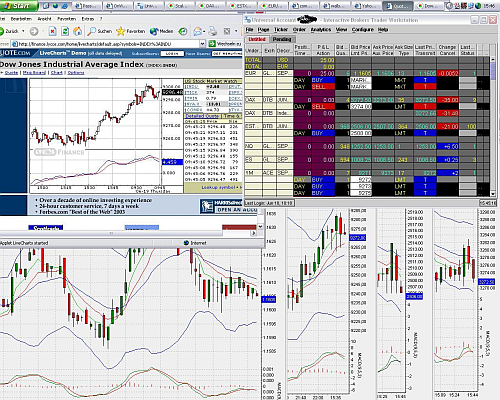Switch to the Untitled tab in Trader Workstation
Viewport: 500px width, 400px height.
(x=257, y=39)
